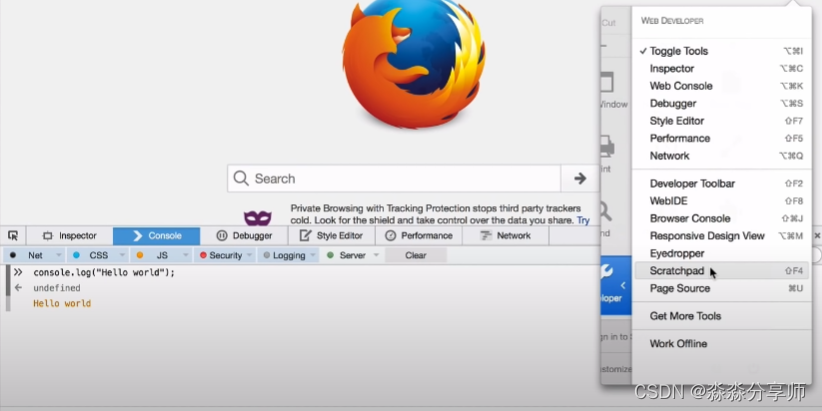The width and height of the screenshot is (822, 411).
Task: Click the back chevron beside Developer
Action: click(x=623, y=286)
